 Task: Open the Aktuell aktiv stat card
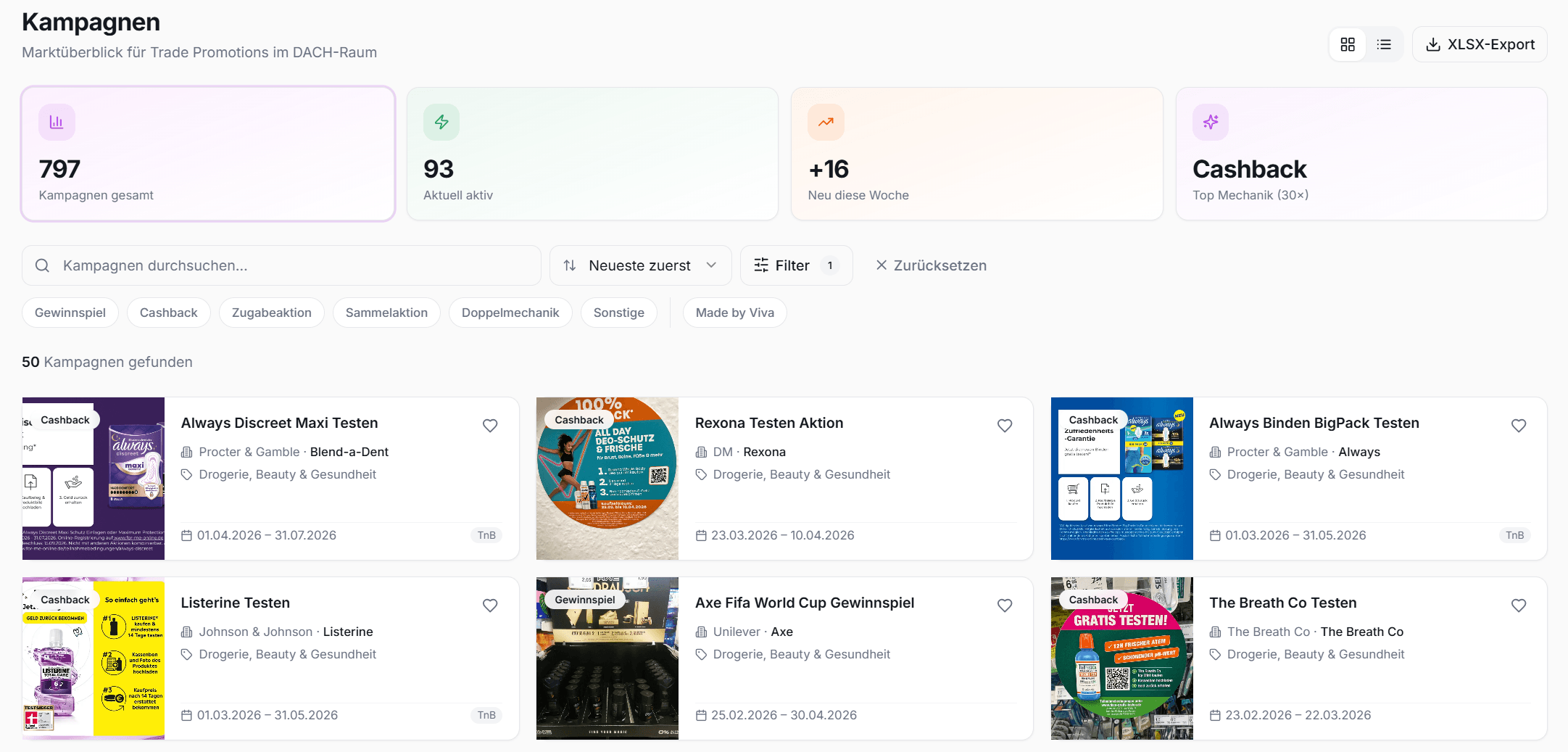(592, 154)
